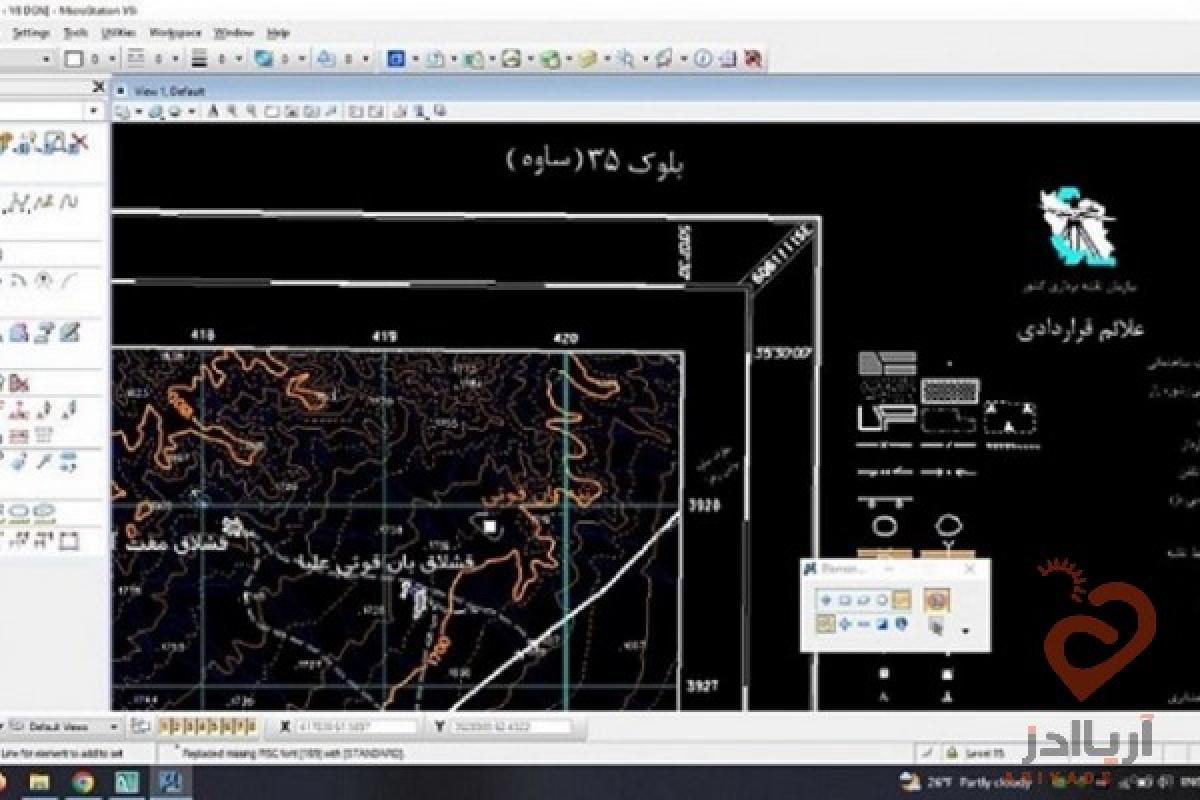The width and height of the screenshot is (1200, 800).
Task: Open the Help menu
Action: coord(278,33)
